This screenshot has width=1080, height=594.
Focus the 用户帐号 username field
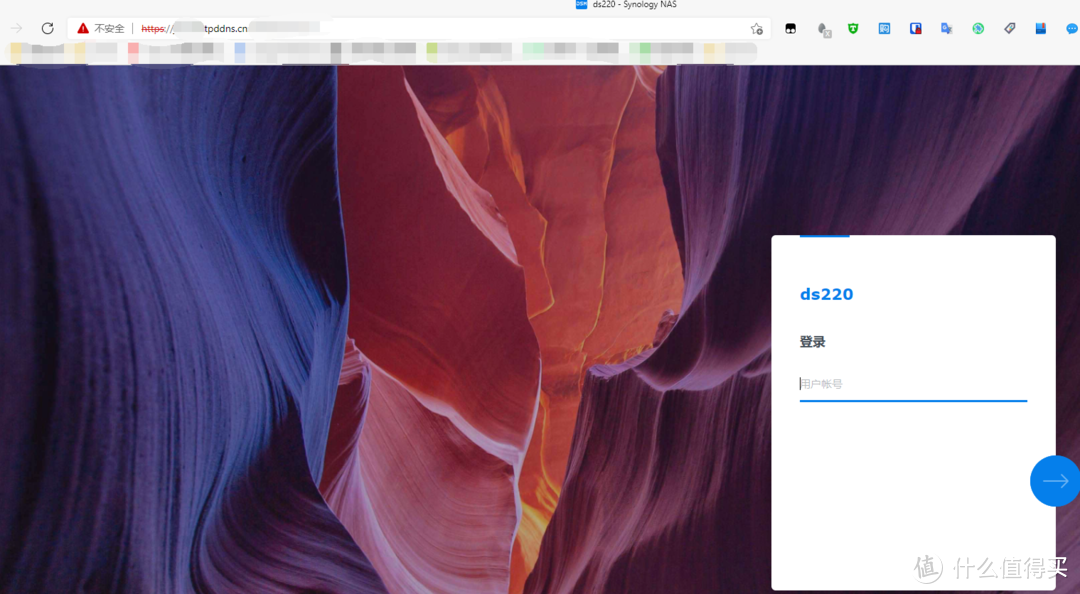point(913,385)
